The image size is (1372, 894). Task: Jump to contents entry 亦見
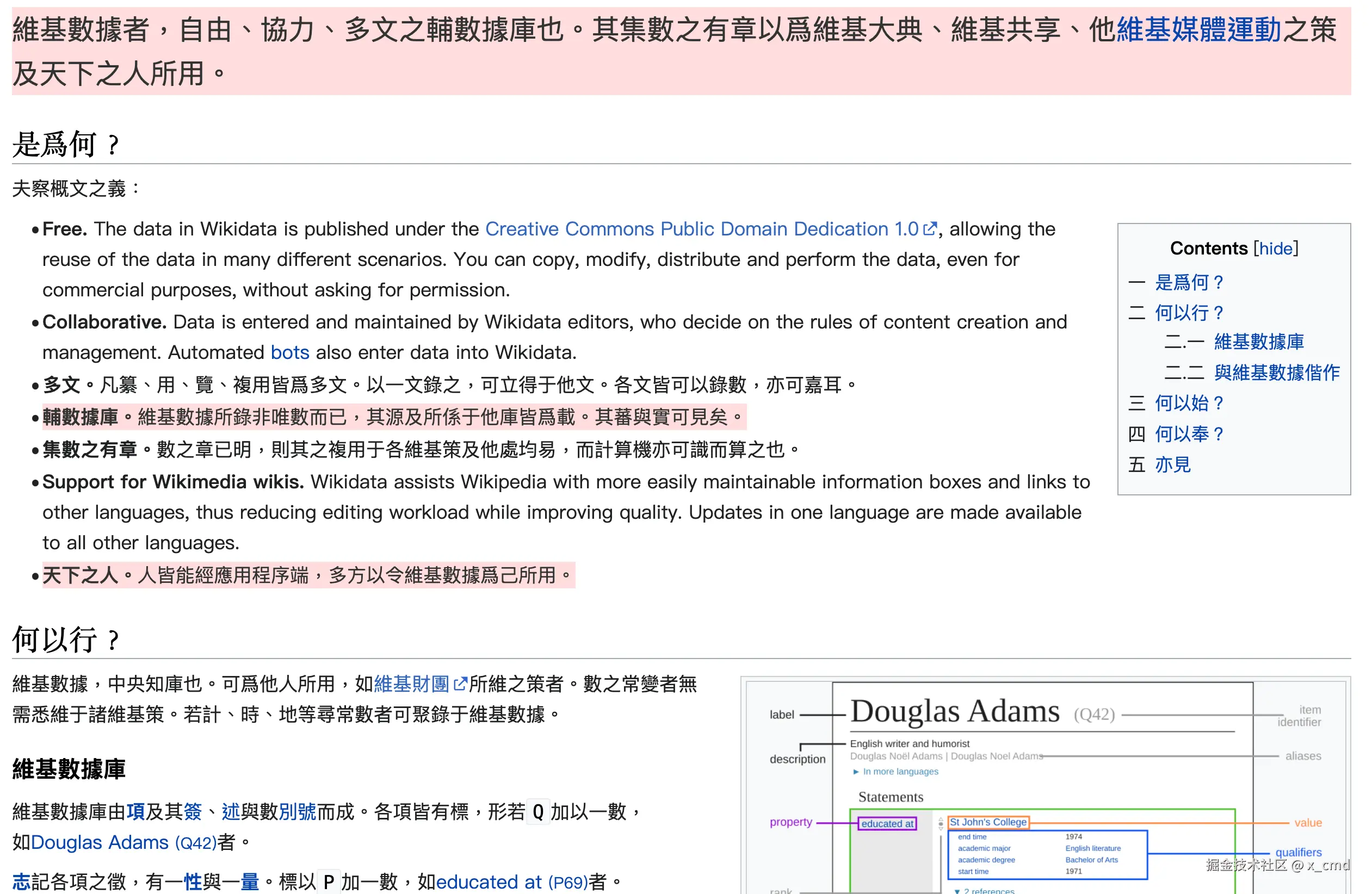click(x=1172, y=464)
